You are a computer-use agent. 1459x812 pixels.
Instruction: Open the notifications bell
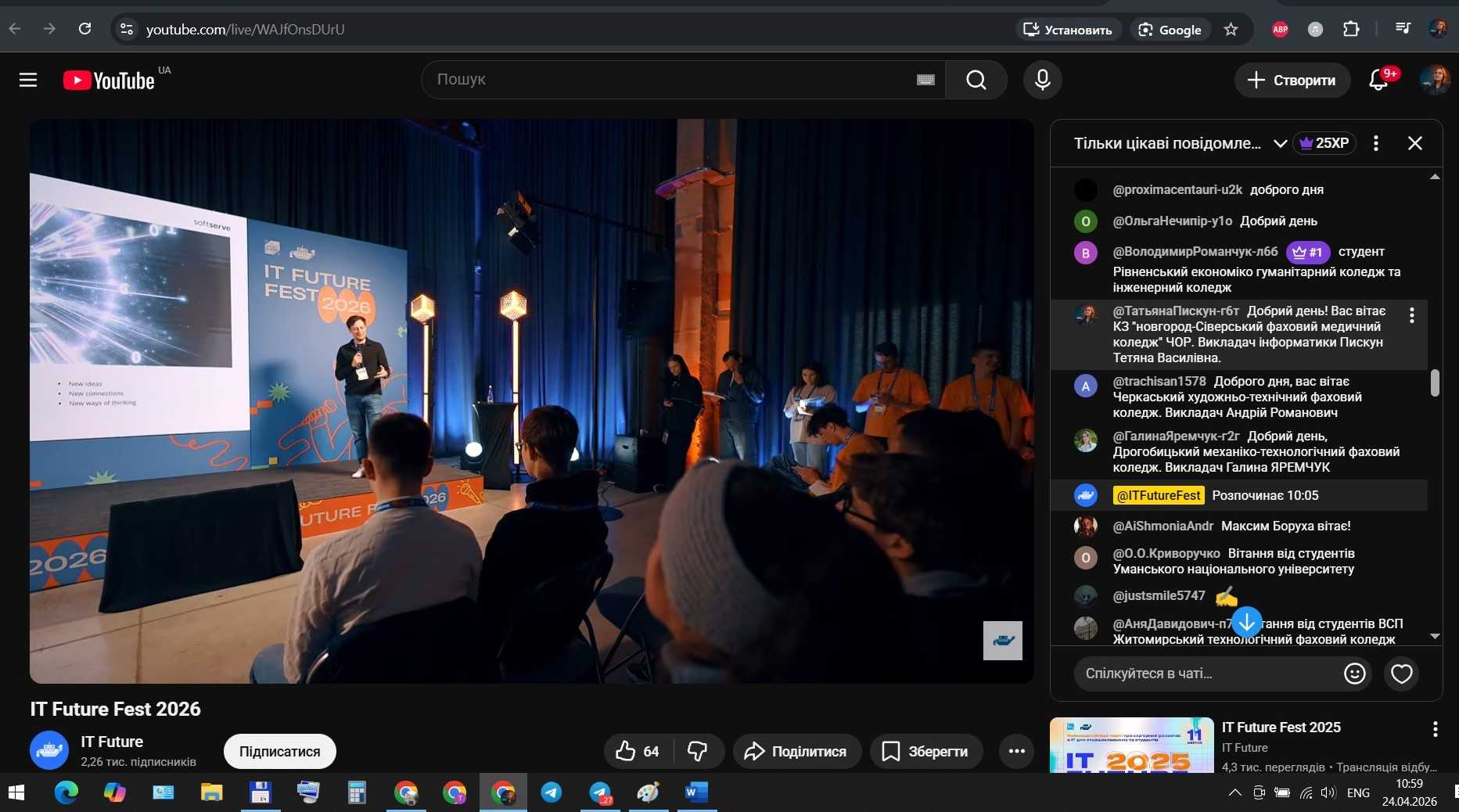click(x=1378, y=80)
